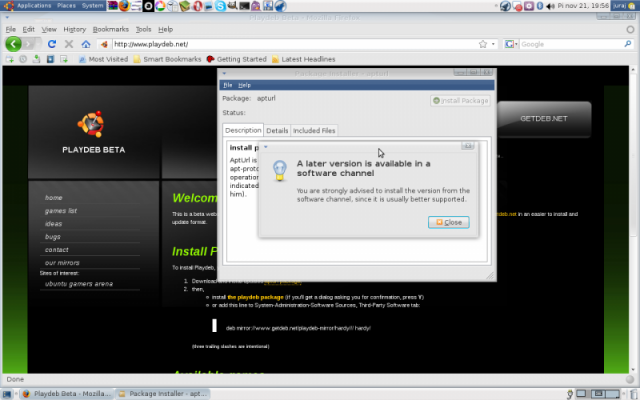Viewport: 640px width, 400px height.
Task: Switch to the Included Files tab
Action: click(x=314, y=131)
